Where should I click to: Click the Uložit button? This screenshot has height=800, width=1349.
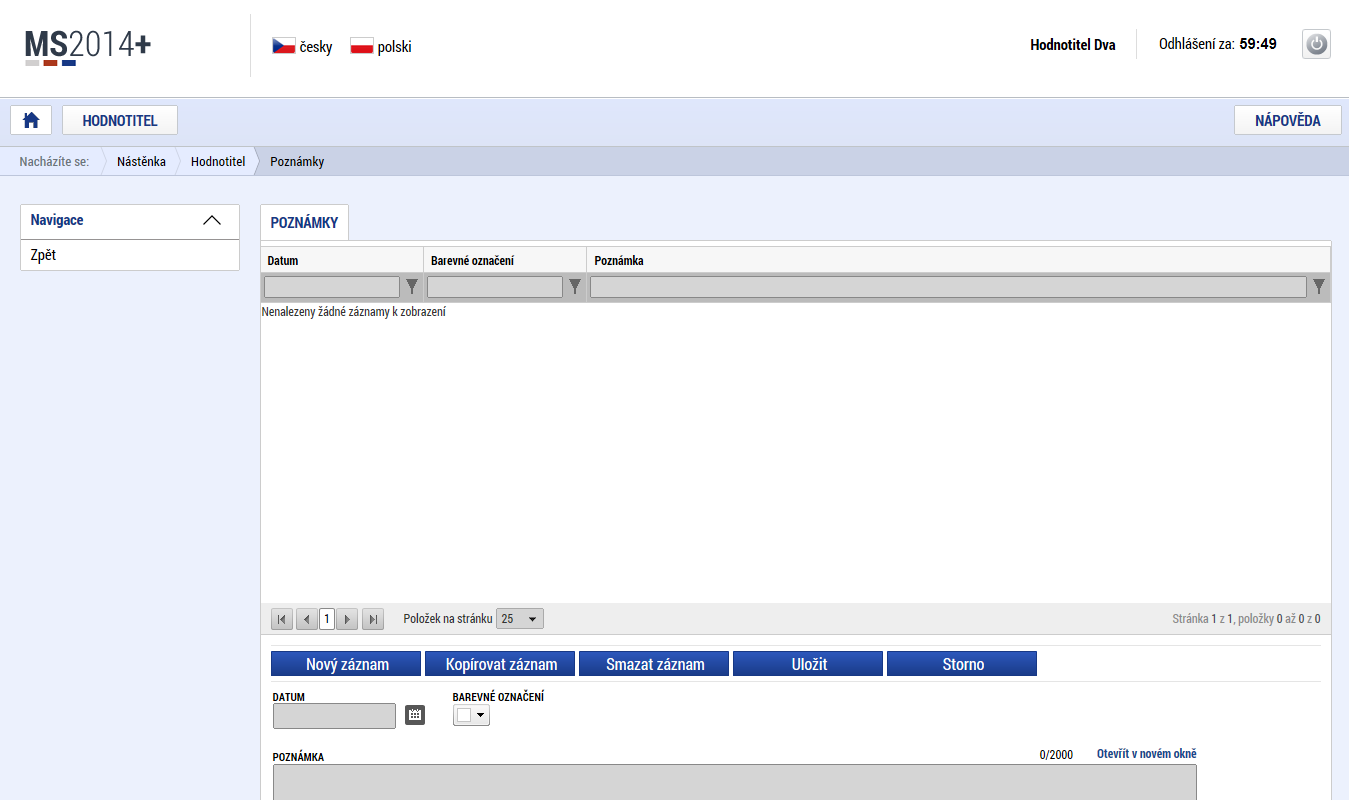[808, 664]
